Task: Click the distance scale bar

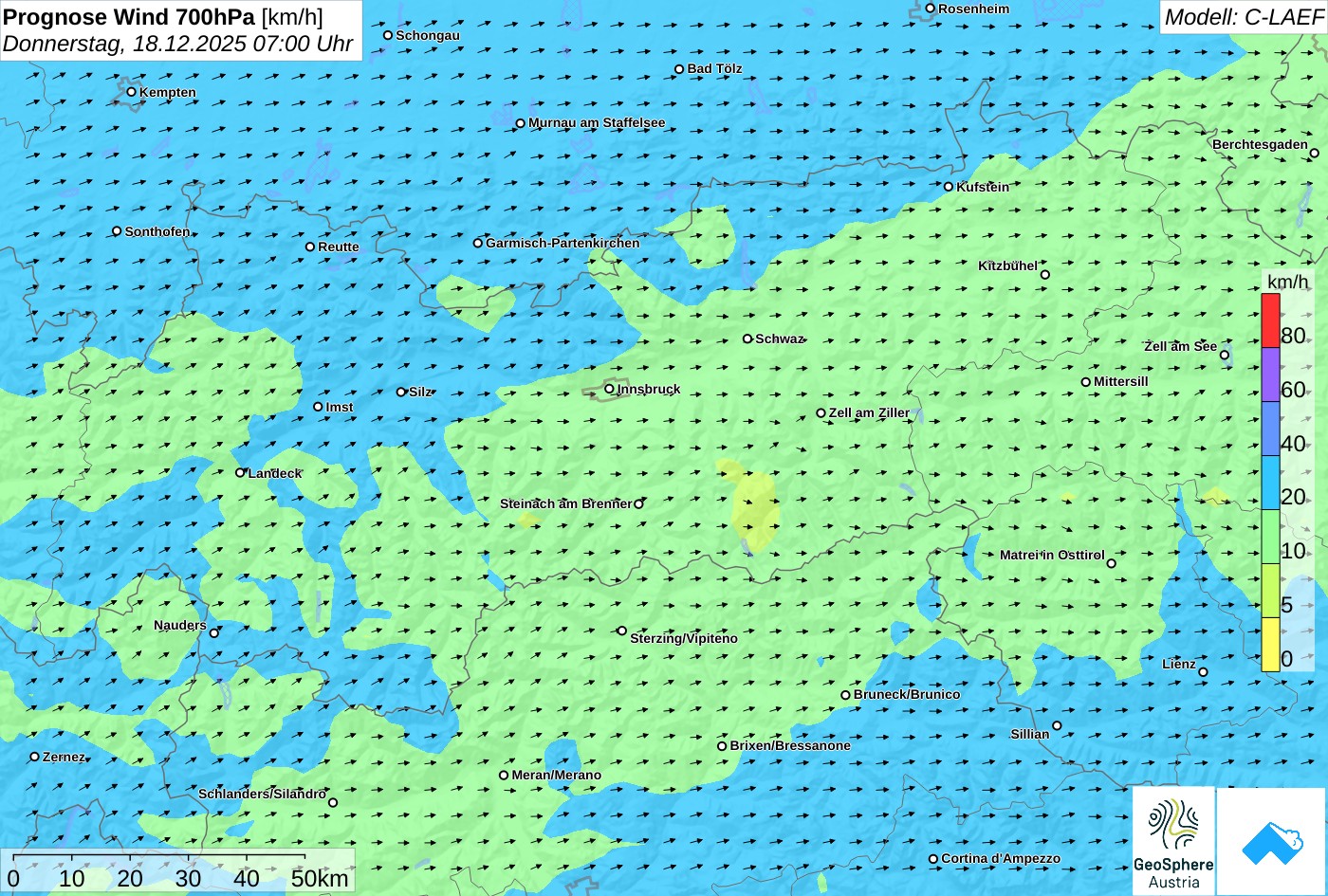Action: pyautogui.click(x=159, y=856)
